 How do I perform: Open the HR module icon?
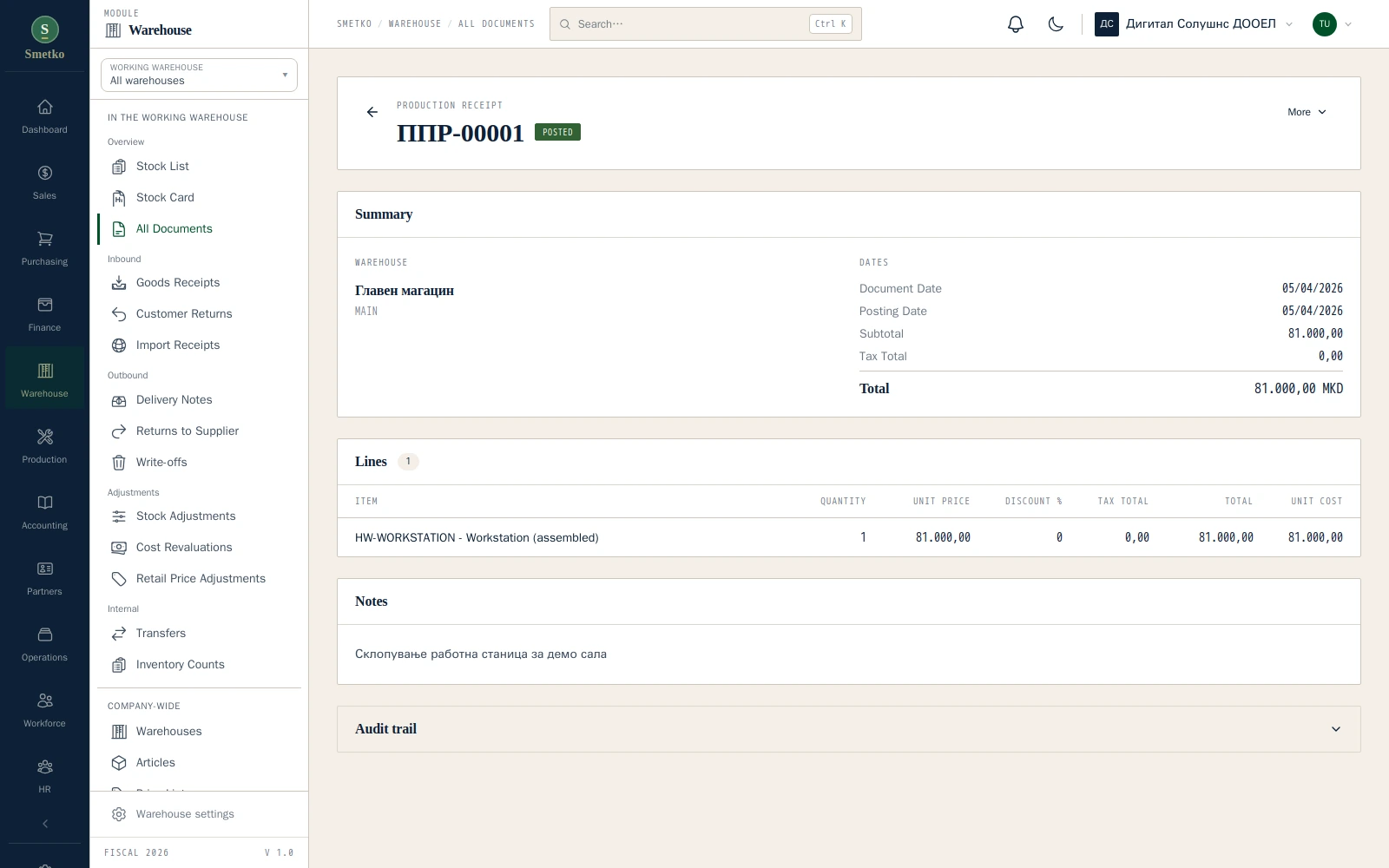(45, 766)
